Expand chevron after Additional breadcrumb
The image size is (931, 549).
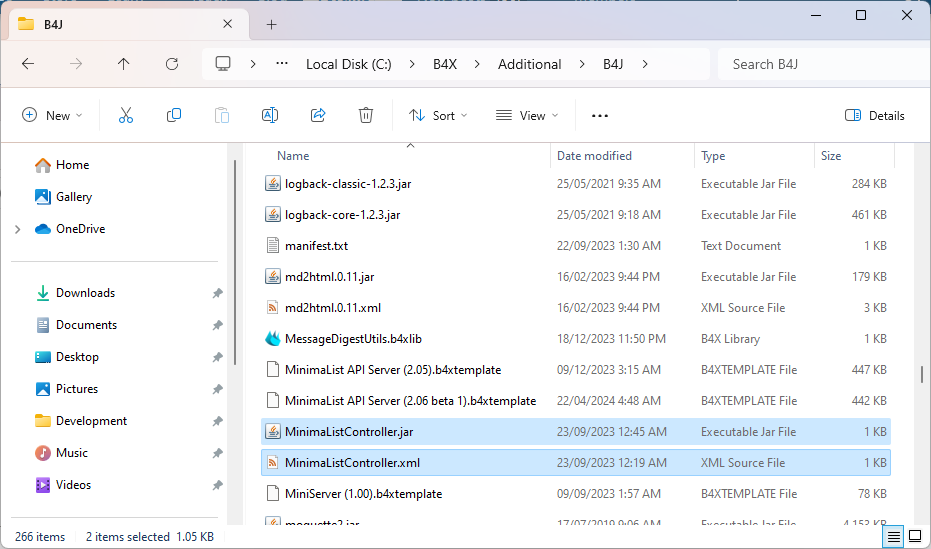[581, 64]
